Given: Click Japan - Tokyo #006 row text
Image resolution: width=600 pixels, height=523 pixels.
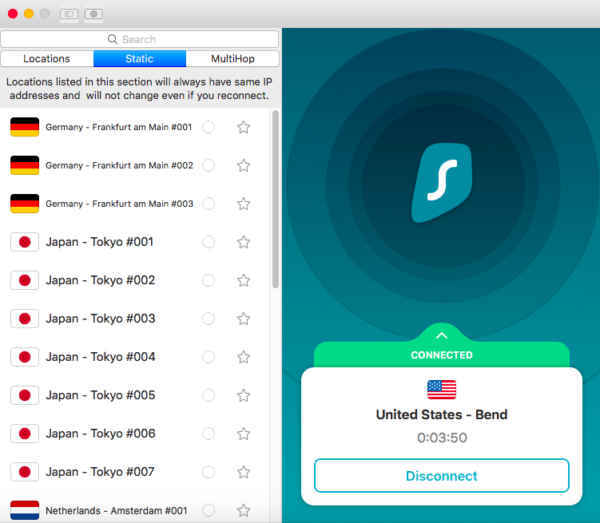Looking at the screenshot, I should pyautogui.click(x=100, y=433).
